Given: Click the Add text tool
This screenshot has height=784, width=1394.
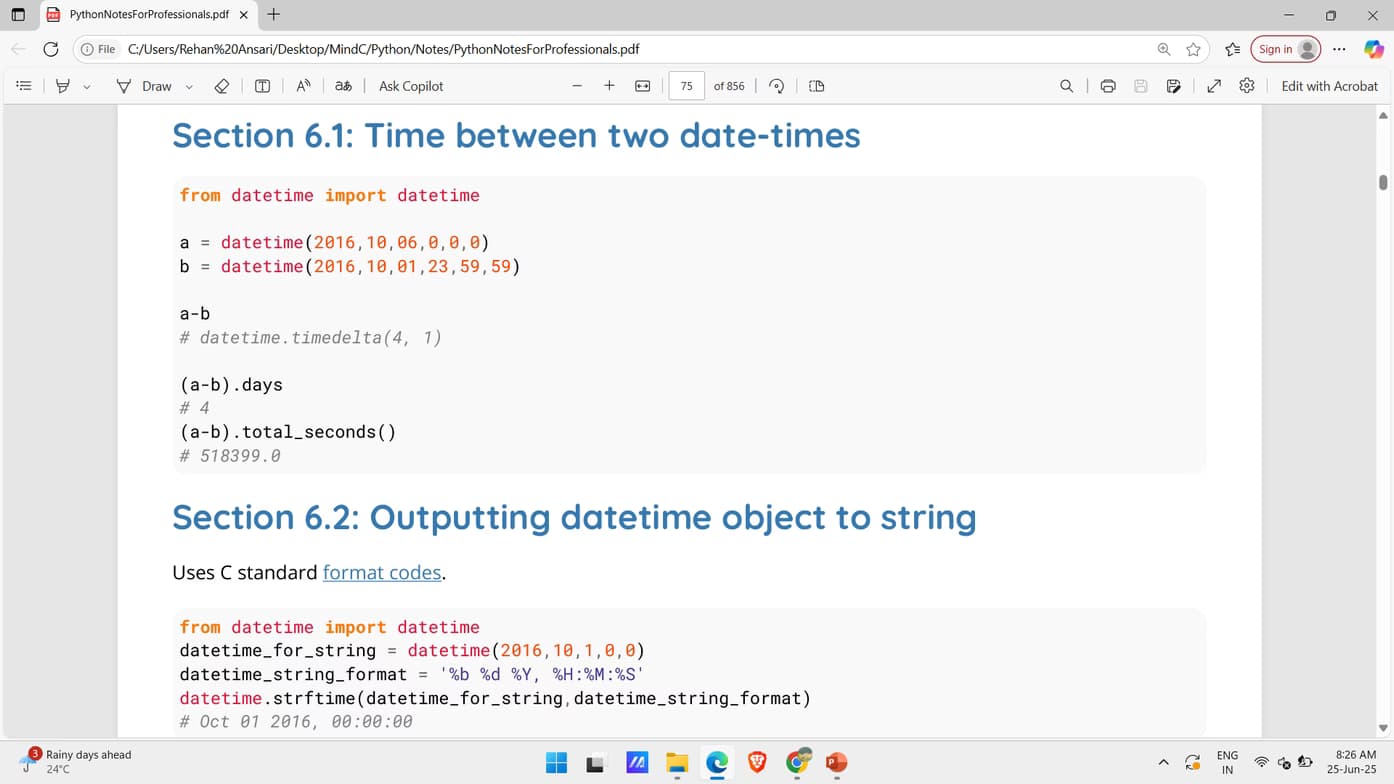Looking at the screenshot, I should 262,86.
